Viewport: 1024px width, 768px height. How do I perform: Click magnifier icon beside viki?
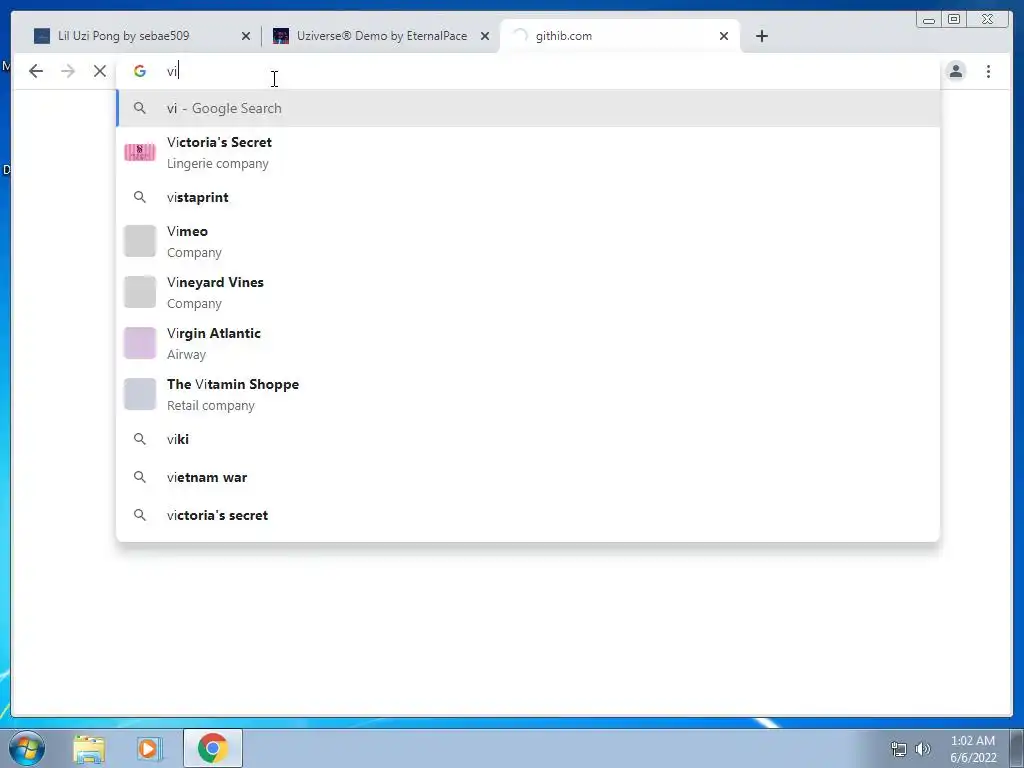[x=140, y=440]
